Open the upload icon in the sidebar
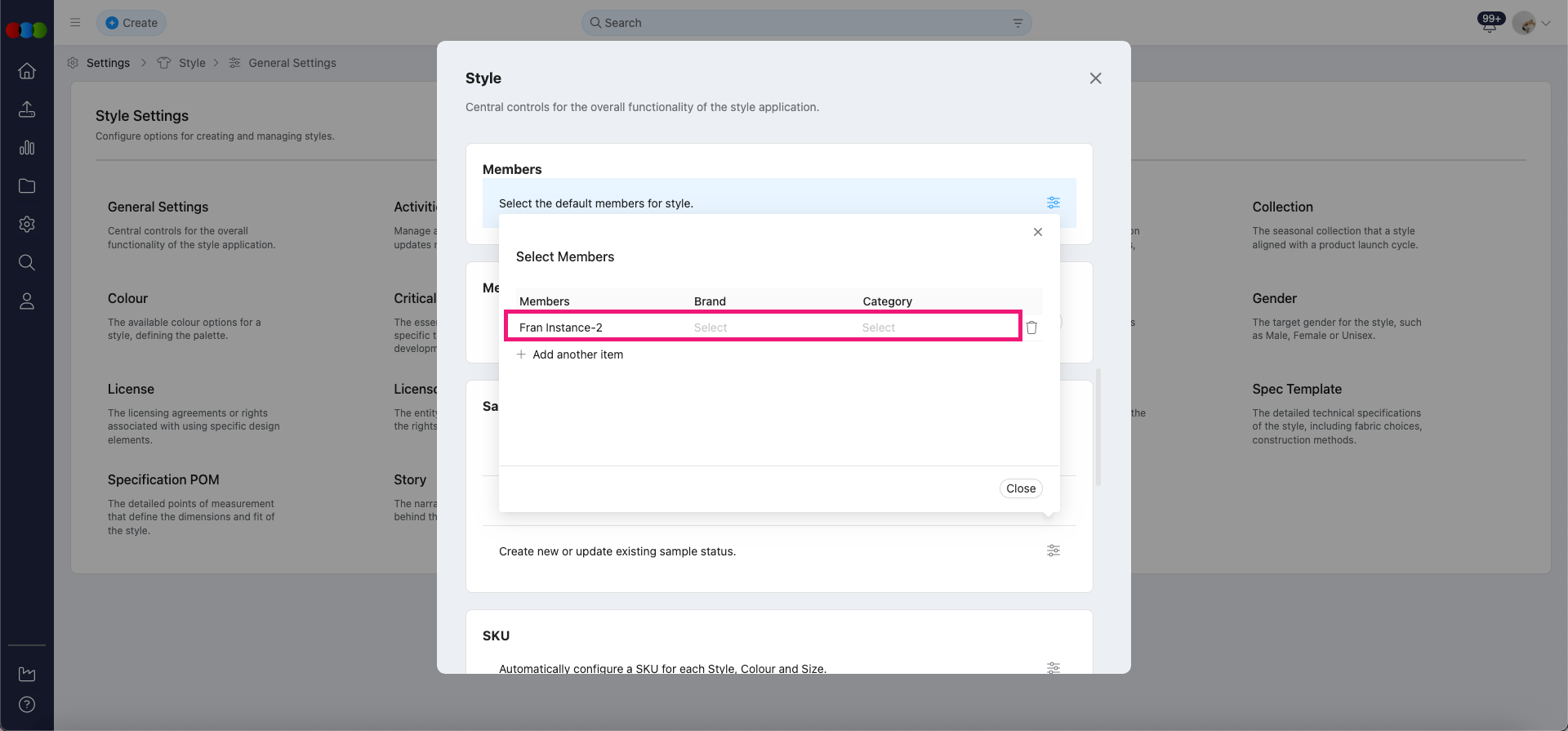The height and width of the screenshot is (731, 1568). tap(27, 109)
